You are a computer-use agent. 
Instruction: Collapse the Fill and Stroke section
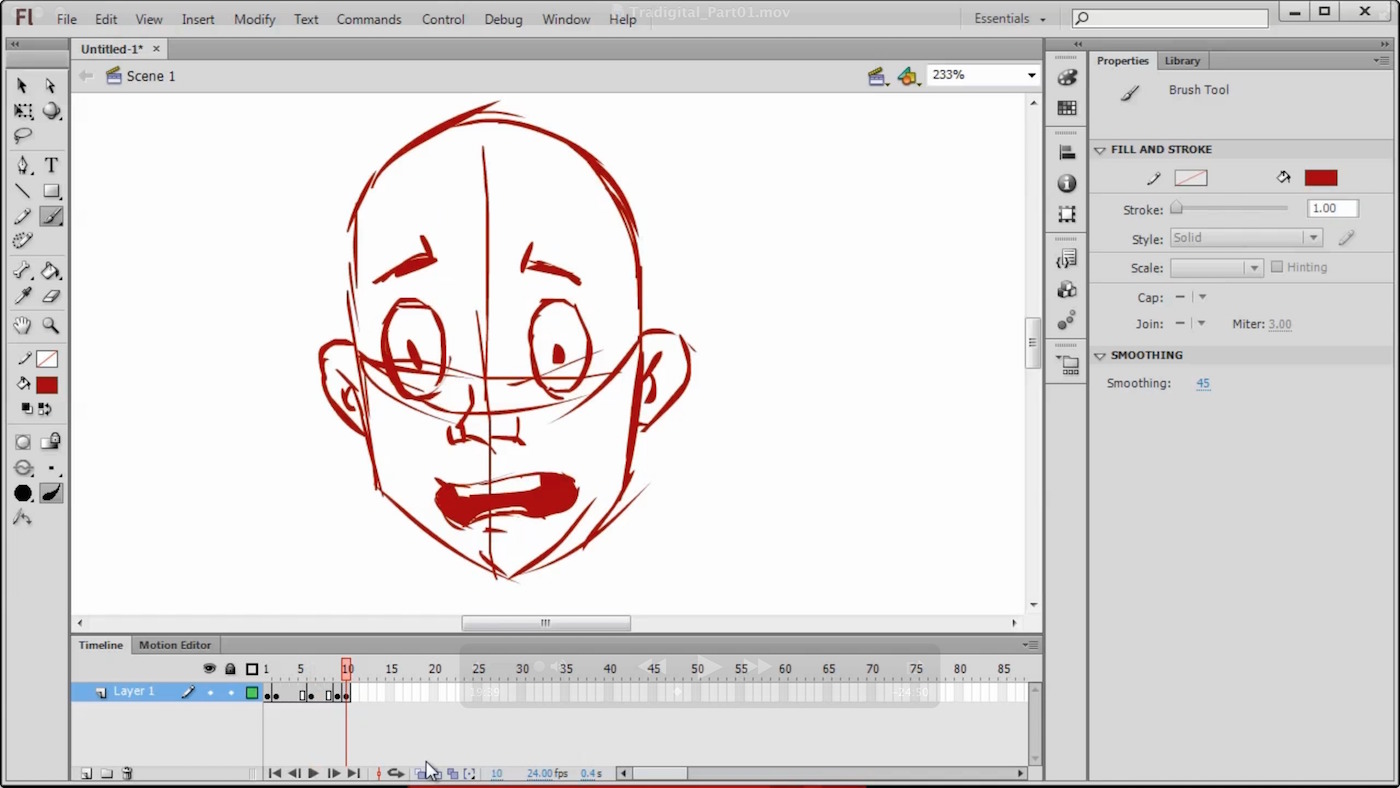(1100, 150)
